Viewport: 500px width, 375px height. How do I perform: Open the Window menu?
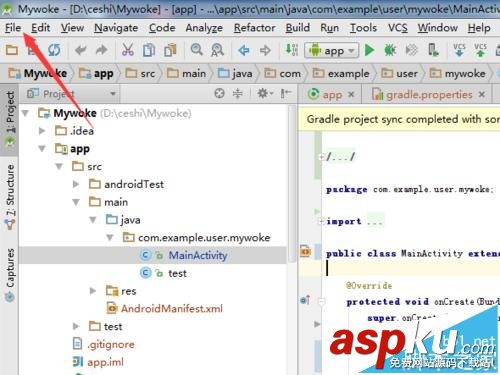pos(438,28)
